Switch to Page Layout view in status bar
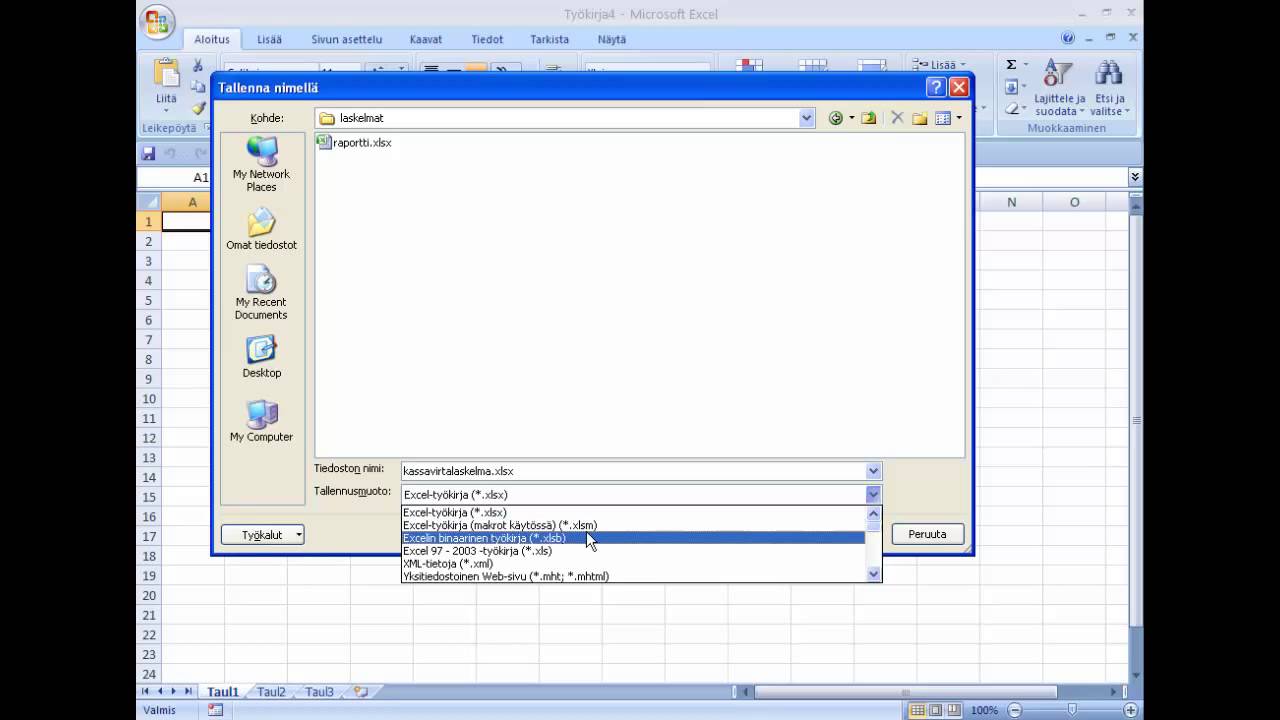 [x=938, y=710]
